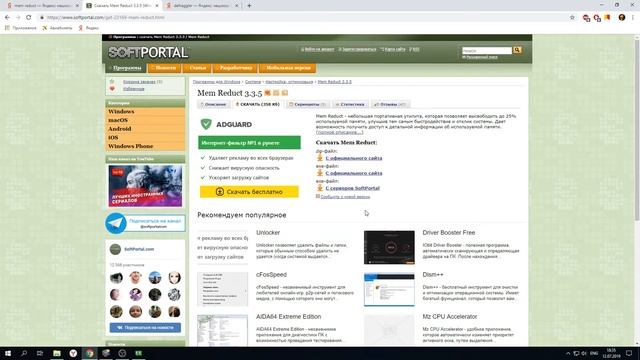Bookmark page with the star icon
640x360 pixels.
(x=572, y=18)
